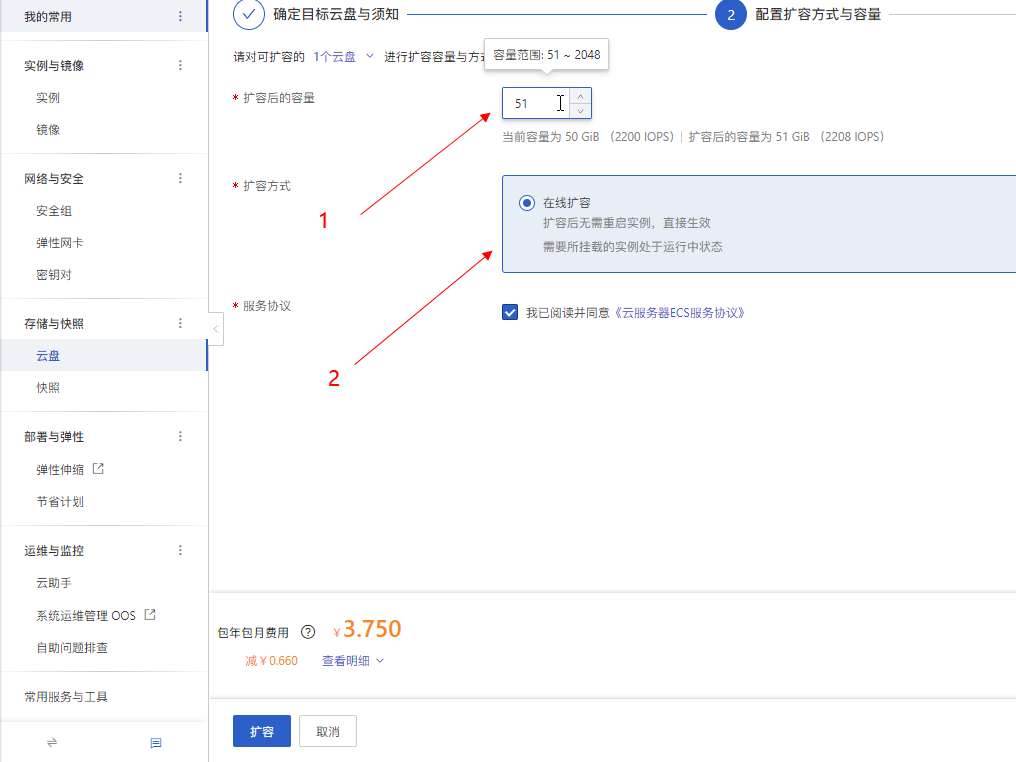Click the 扩容后的容量 input field
This screenshot has width=1016, height=762.
[536, 103]
